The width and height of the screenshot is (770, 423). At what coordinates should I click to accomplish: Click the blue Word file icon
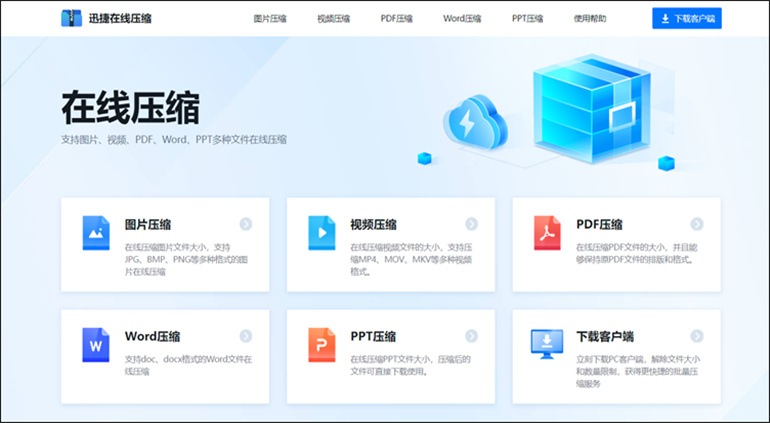[96, 345]
